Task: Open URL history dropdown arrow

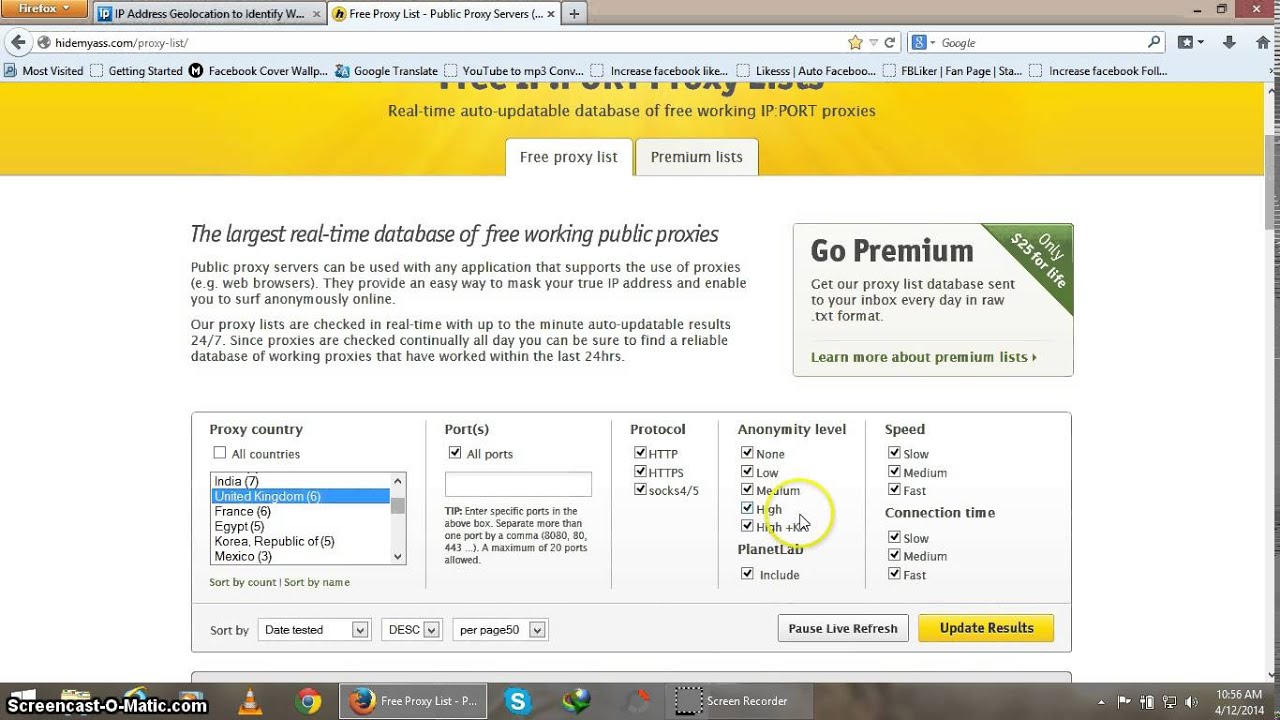Action: (873, 43)
